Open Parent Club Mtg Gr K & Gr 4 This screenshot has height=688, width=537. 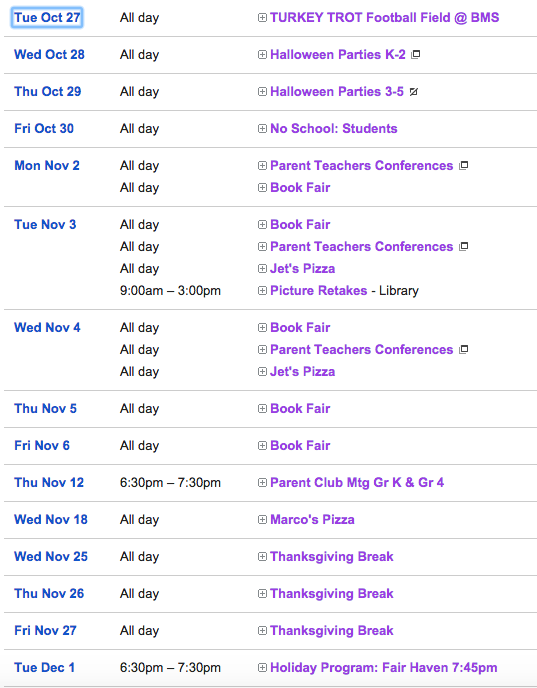(357, 483)
